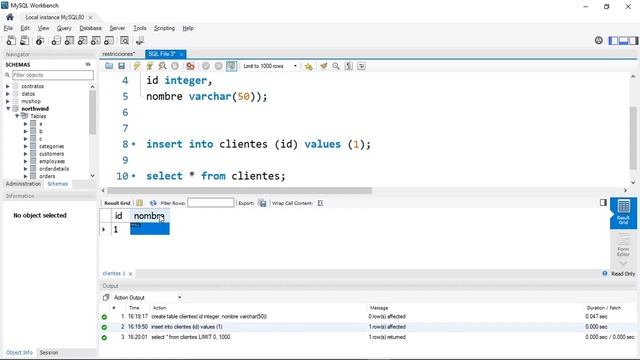Create a new stored procedure icon
This screenshot has height=360, width=640.
pos(96,40)
